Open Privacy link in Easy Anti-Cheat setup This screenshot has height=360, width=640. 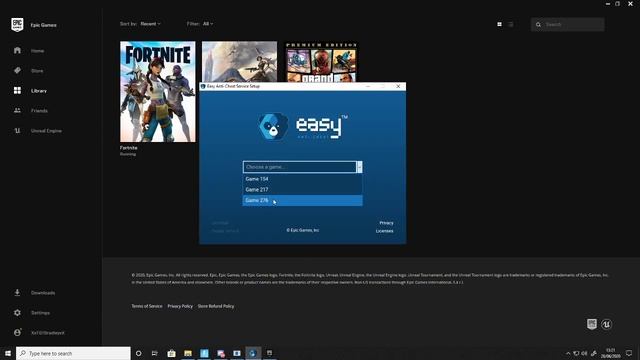coord(386,223)
